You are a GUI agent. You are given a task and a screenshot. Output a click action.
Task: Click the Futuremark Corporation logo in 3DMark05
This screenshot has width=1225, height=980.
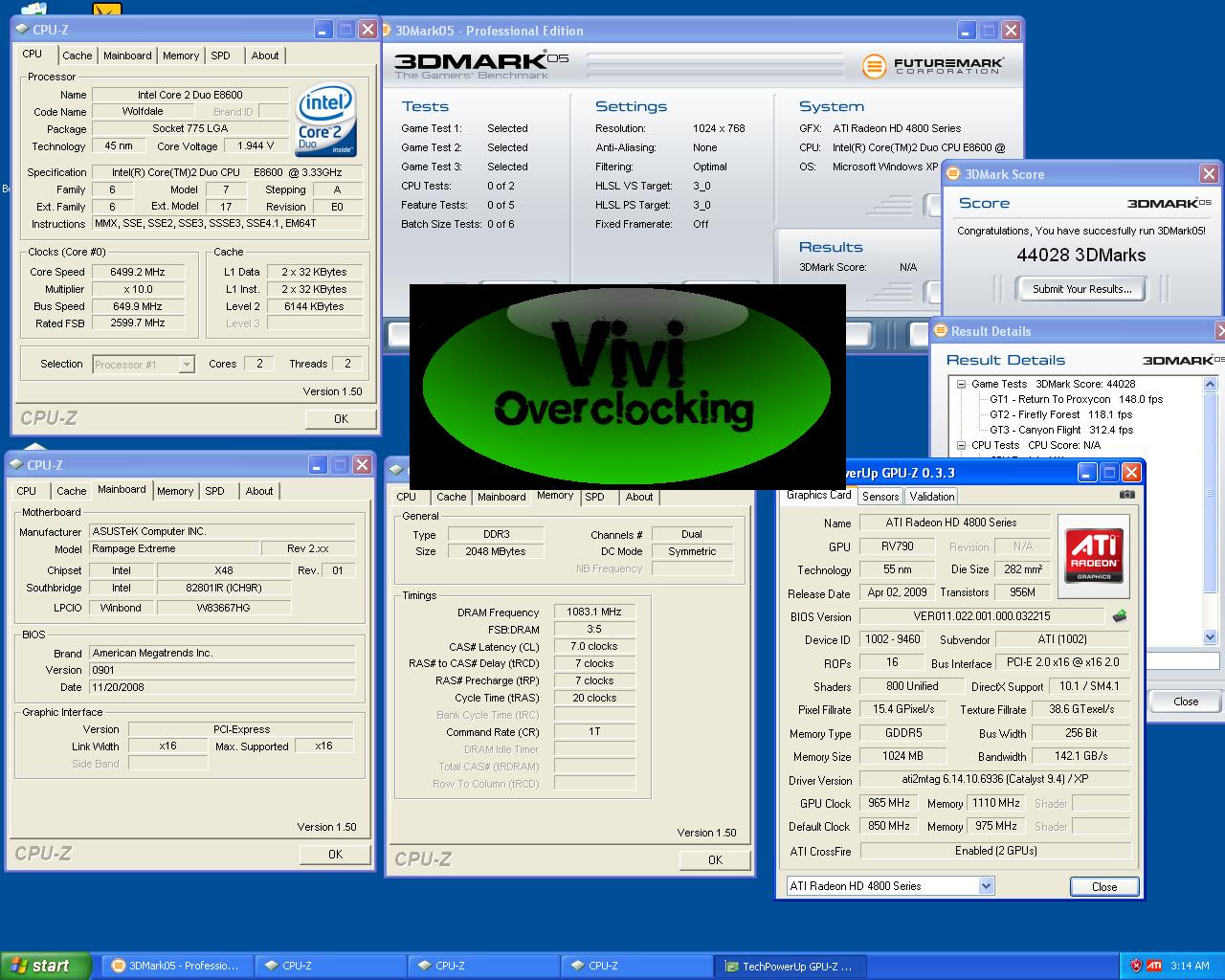[933, 66]
